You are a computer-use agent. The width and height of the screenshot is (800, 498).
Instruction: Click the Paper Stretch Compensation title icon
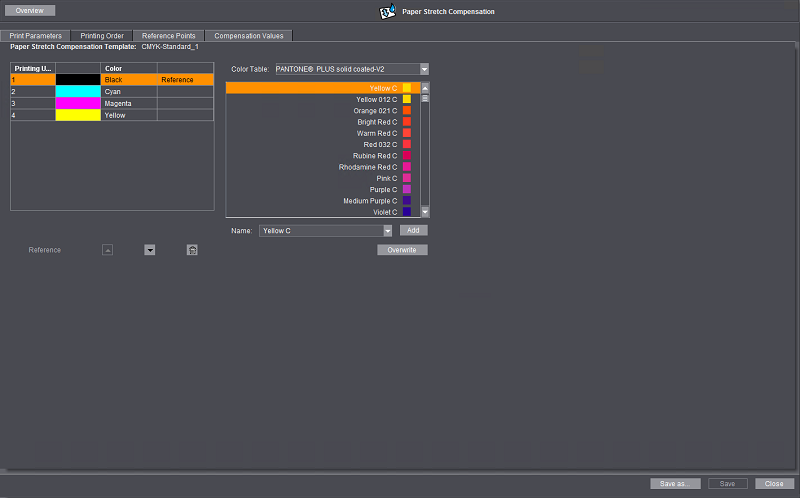click(388, 12)
